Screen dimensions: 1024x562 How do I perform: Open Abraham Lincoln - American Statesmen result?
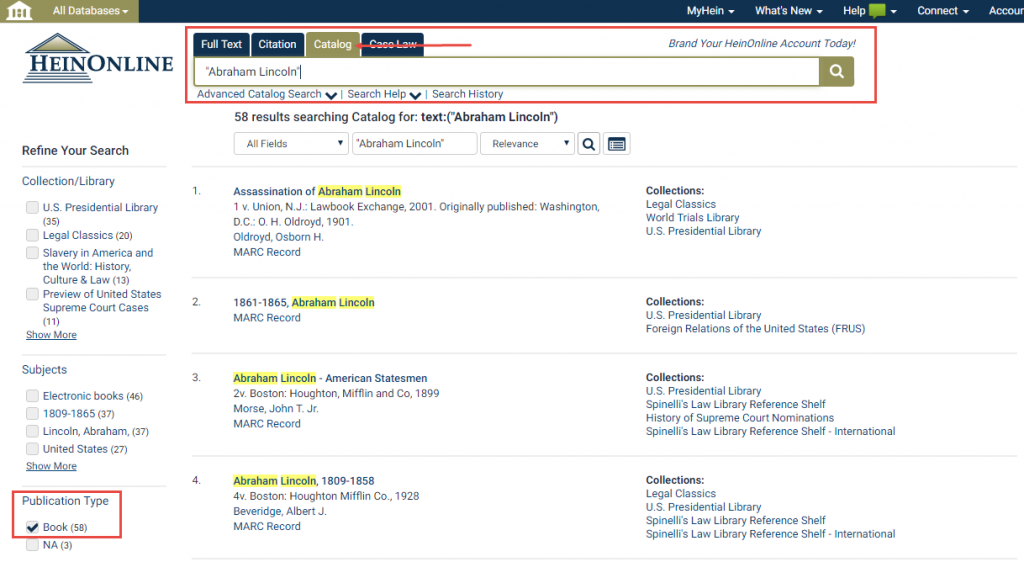pos(330,378)
